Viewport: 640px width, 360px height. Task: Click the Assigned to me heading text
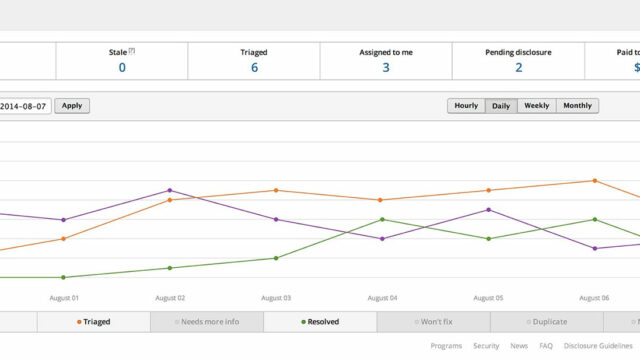(x=386, y=52)
